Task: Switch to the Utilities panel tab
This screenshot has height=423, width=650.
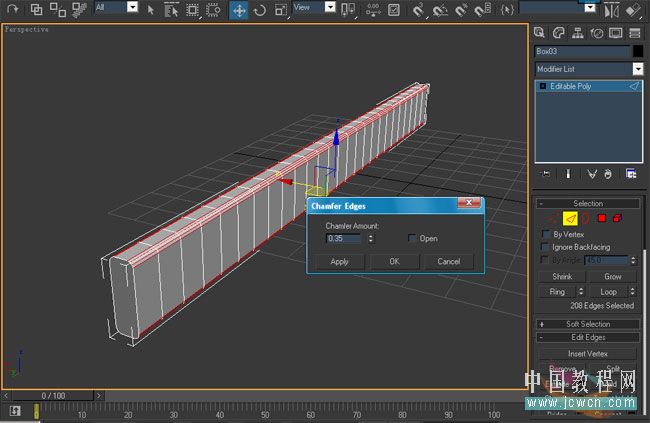Action: (x=635, y=33)
